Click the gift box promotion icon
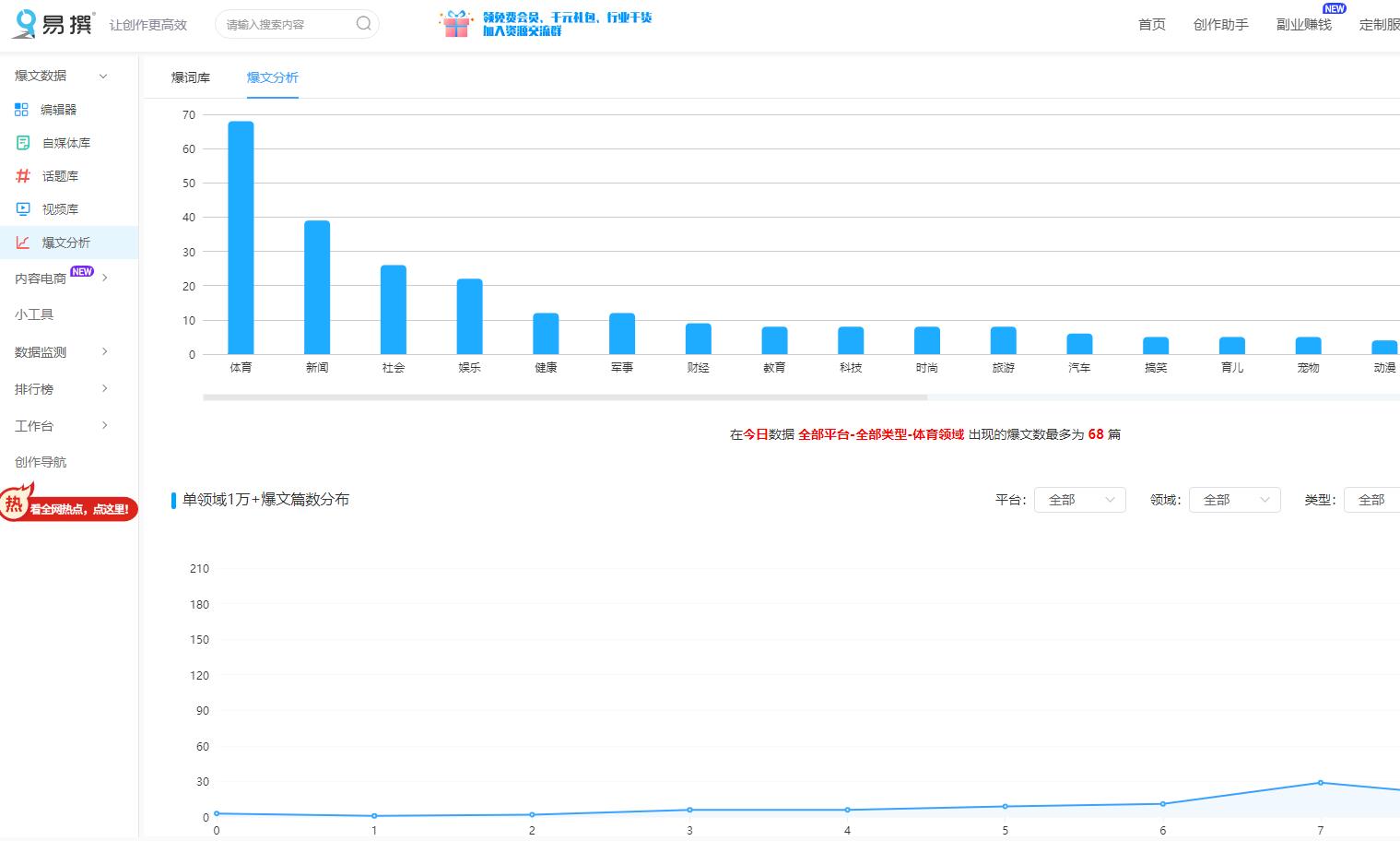Image resolution: width=1400 pixels, height=841 pixels. 456,24
